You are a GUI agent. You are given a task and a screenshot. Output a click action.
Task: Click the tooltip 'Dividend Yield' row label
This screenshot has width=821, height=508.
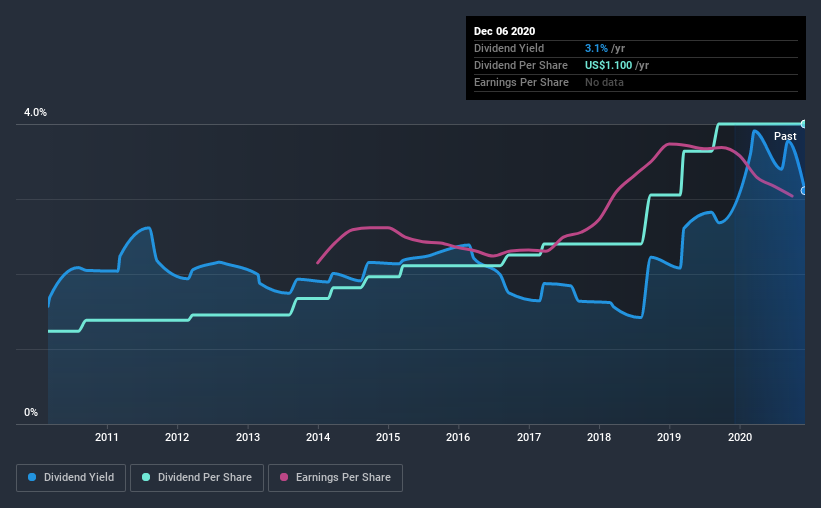pyautogui.click(x=509, y=48)
